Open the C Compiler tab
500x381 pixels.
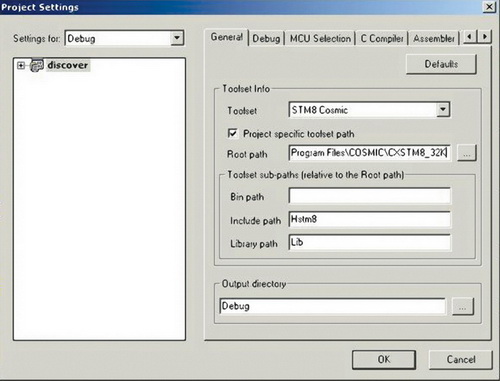click(x=382, y=38)
